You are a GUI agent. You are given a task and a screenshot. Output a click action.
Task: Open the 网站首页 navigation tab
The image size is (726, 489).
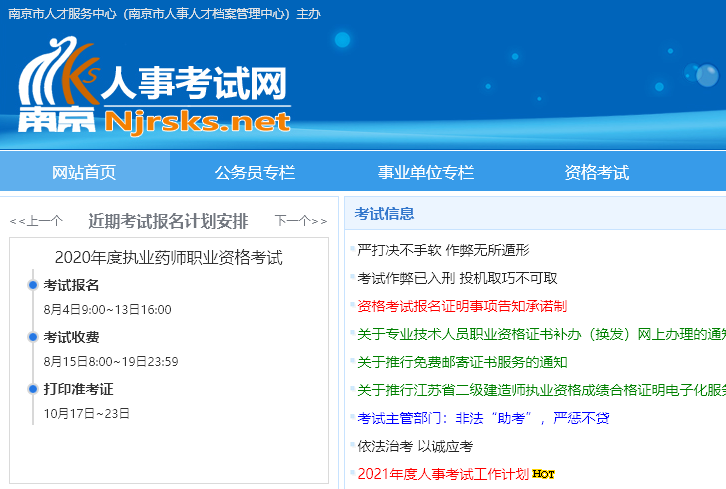tap(84, 172)
